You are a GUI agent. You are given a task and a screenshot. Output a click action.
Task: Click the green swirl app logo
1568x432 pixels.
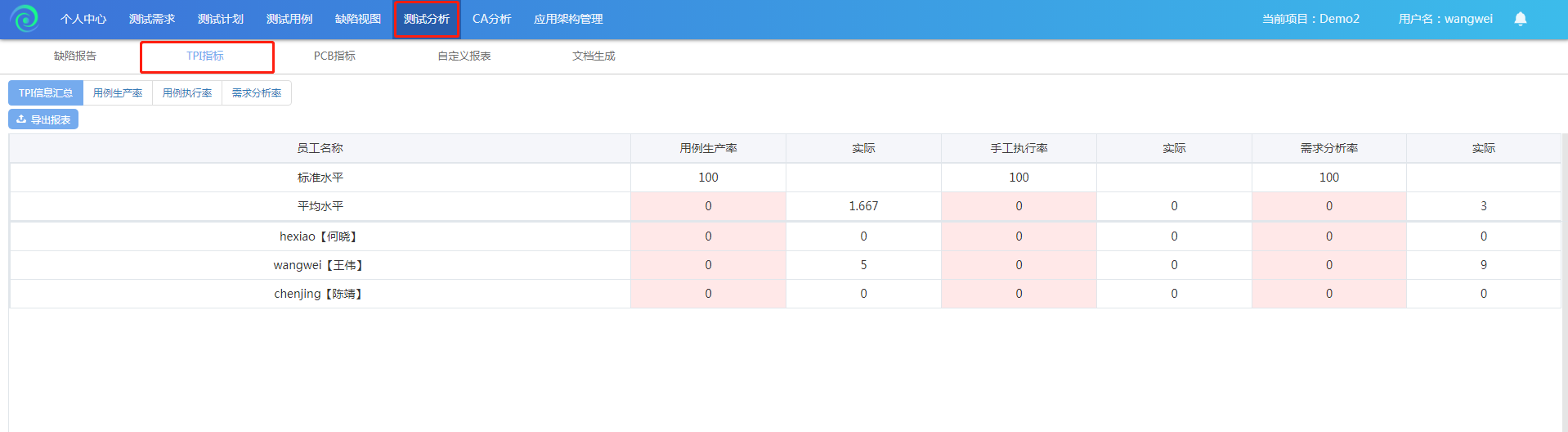[25, 18]
